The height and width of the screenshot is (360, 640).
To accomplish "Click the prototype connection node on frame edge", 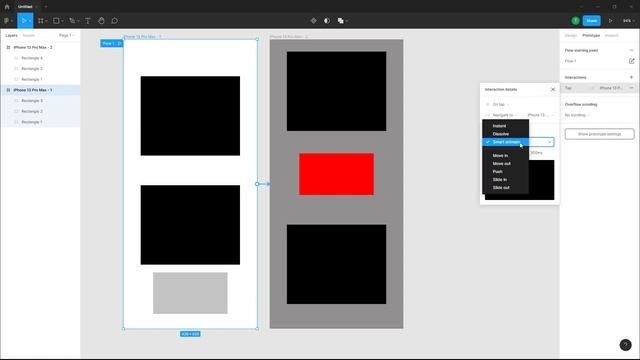I will pyautogui.click(x=257, y=184).
